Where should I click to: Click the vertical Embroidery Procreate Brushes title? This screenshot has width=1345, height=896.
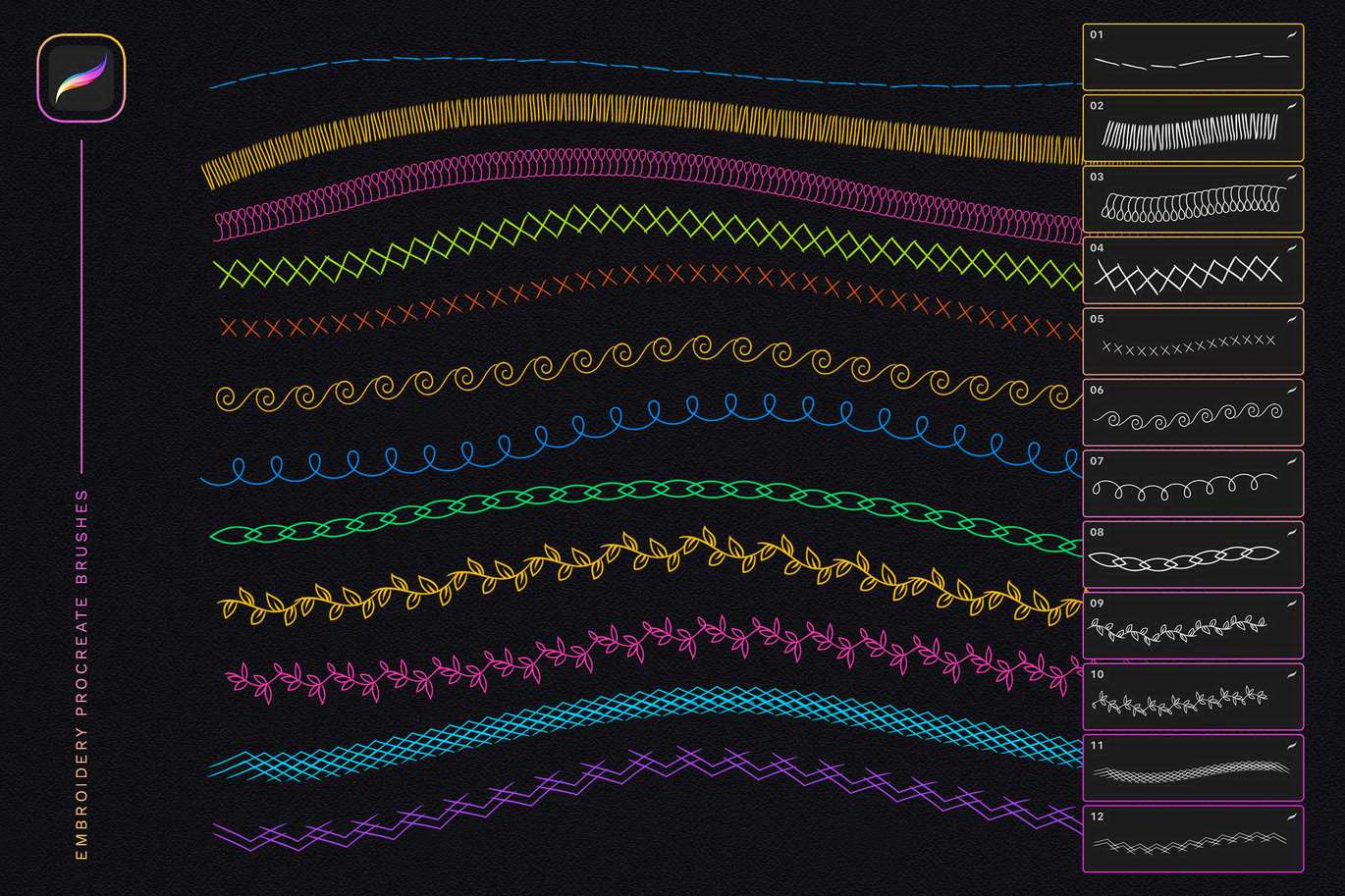(x=81, y=675)
